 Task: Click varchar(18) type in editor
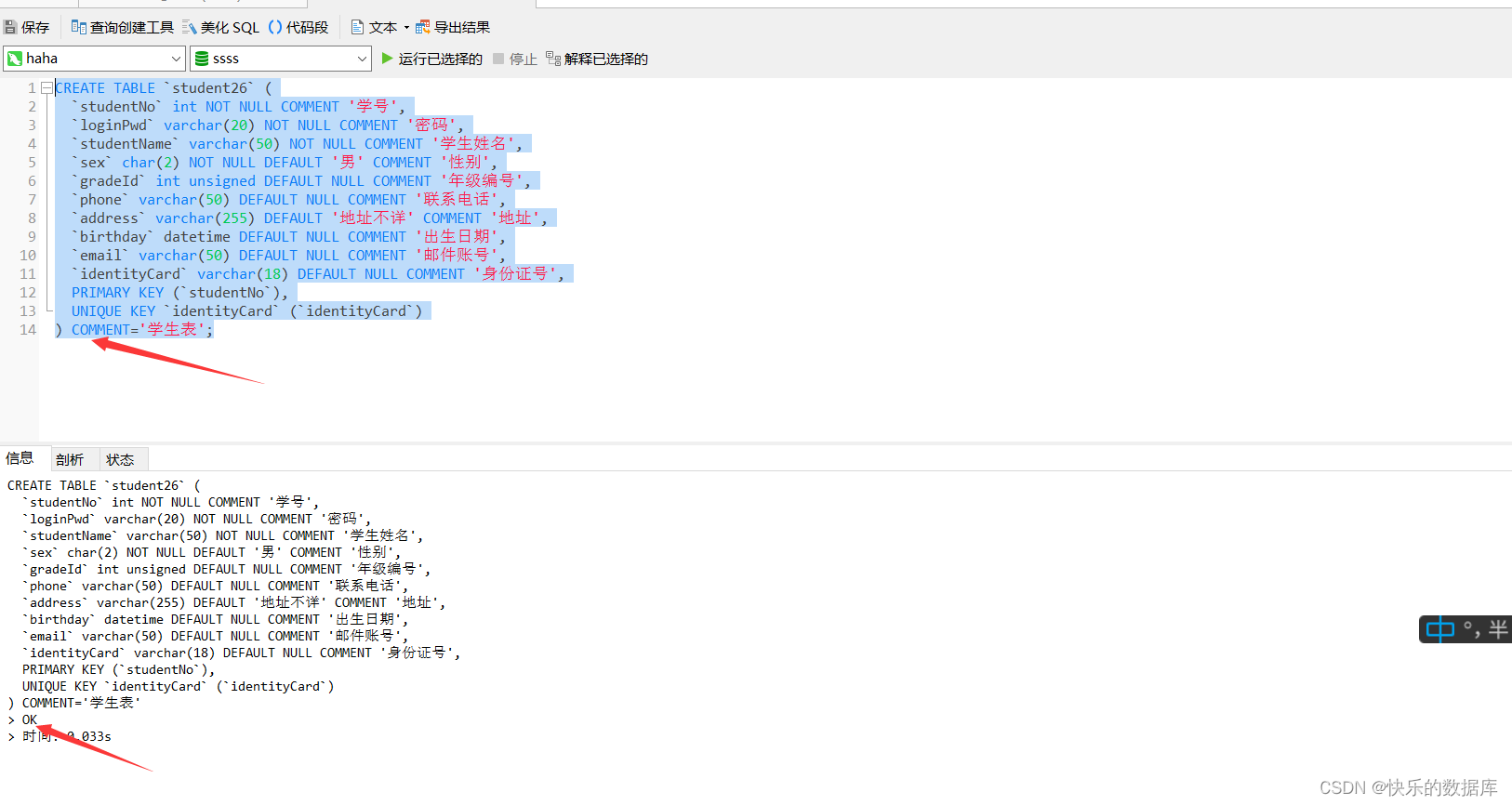click(243, 274)
